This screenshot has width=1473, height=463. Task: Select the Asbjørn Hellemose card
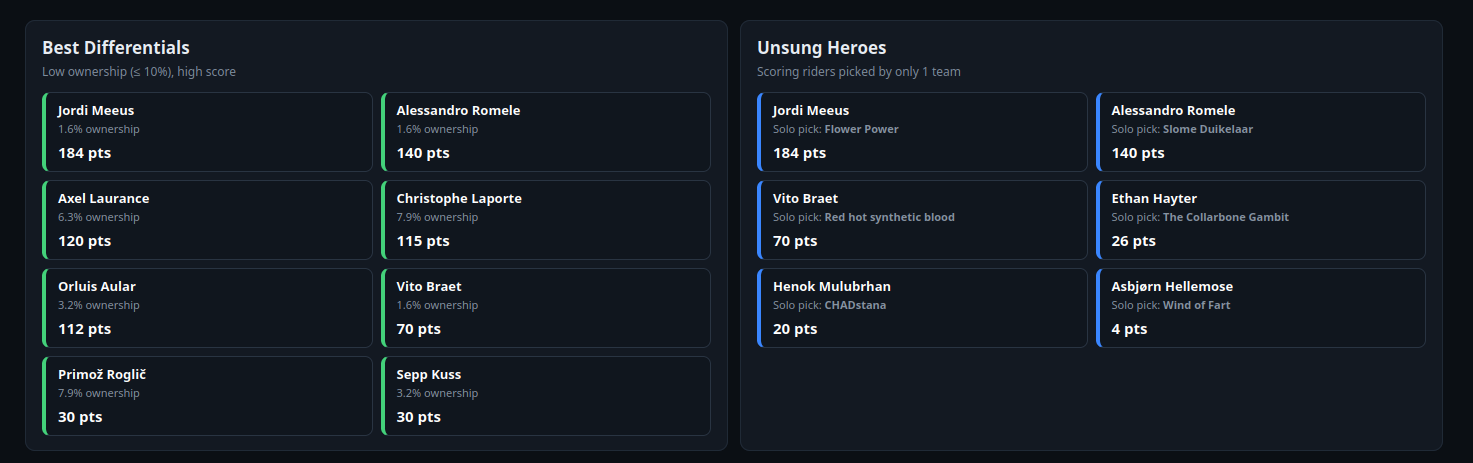point(1261,308)
